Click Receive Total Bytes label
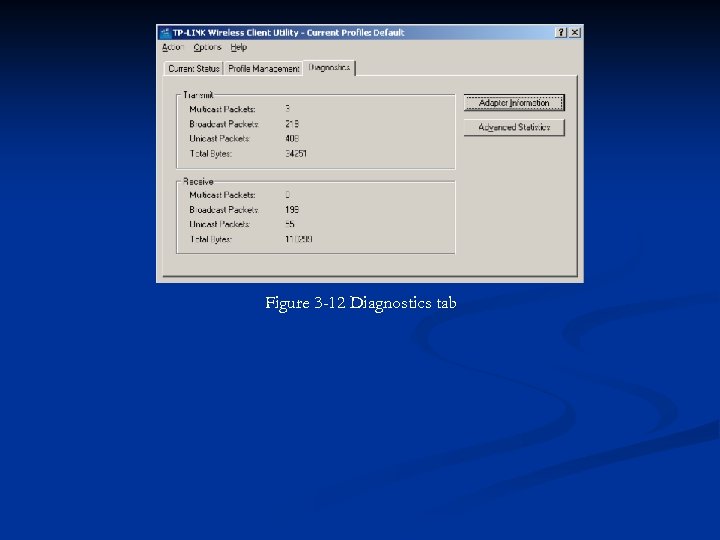Image resolution: width=720 pixels, height=540 pixels. (211, 239)
